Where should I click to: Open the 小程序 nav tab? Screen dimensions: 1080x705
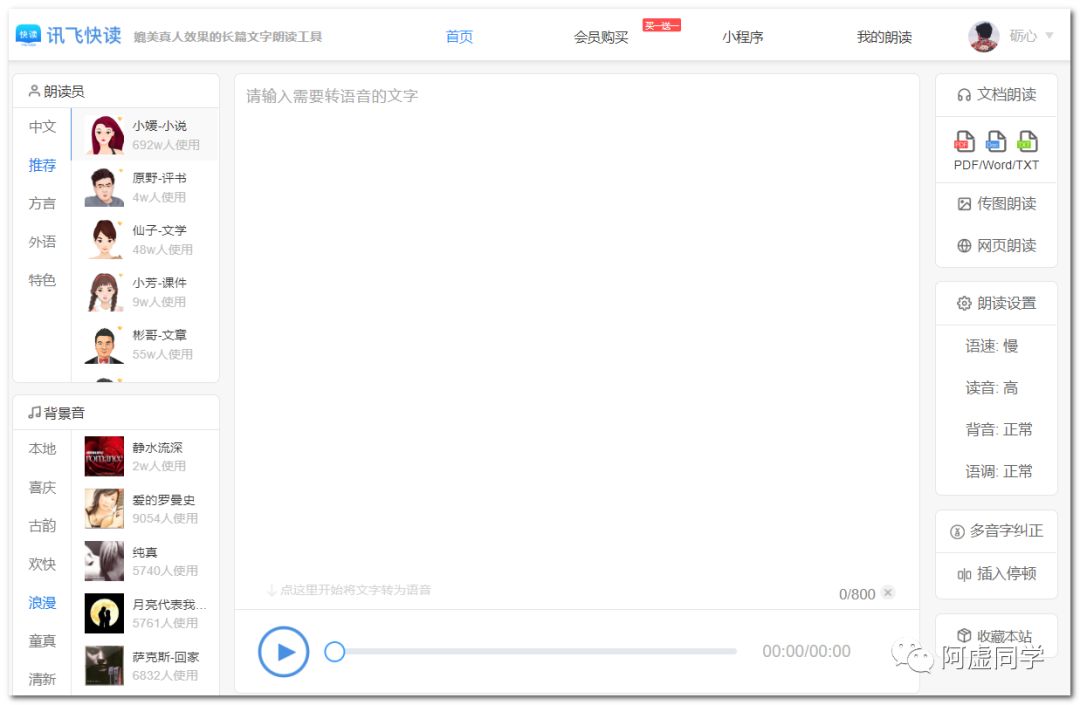click(x=742, y=37)
